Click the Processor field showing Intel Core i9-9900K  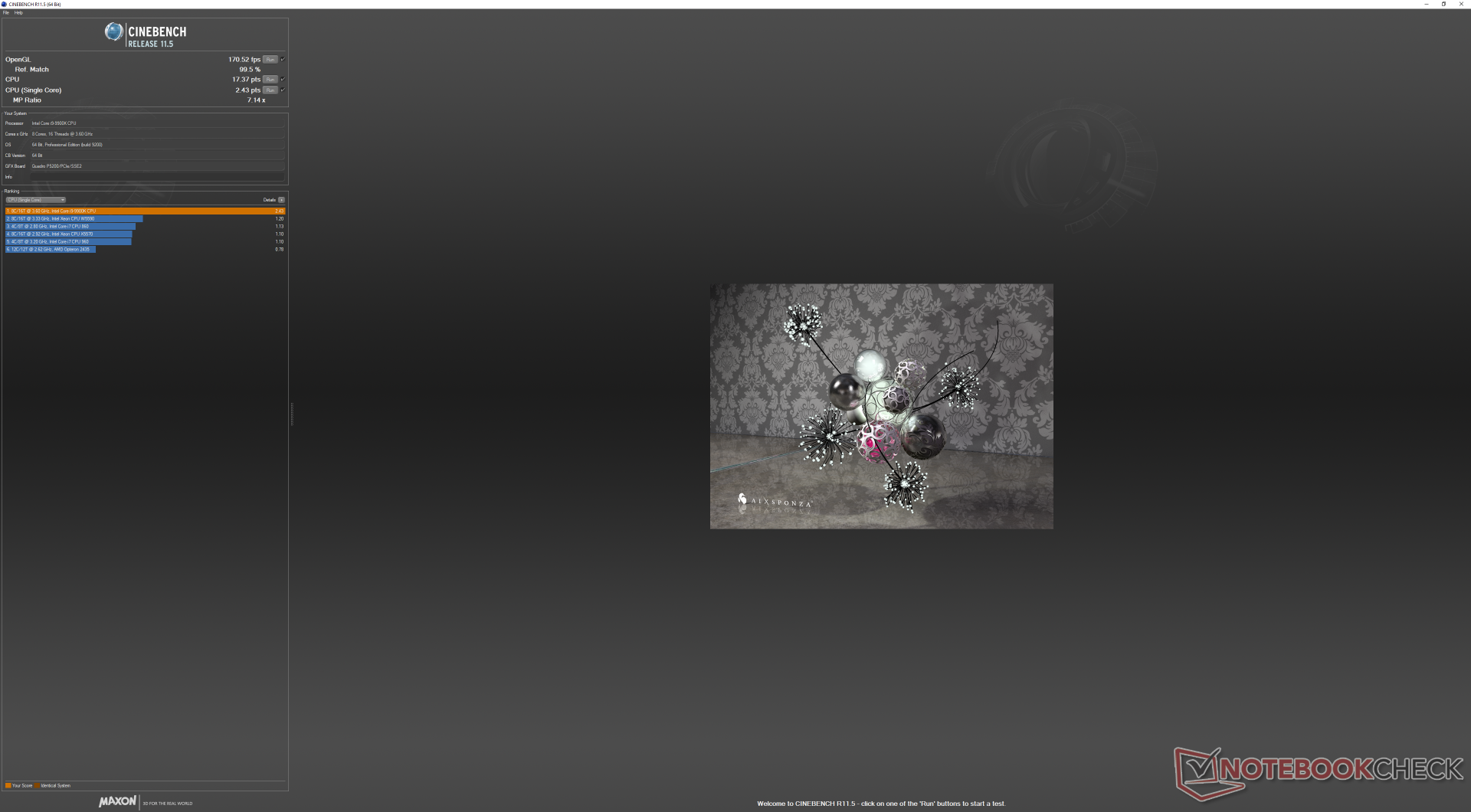158,123
